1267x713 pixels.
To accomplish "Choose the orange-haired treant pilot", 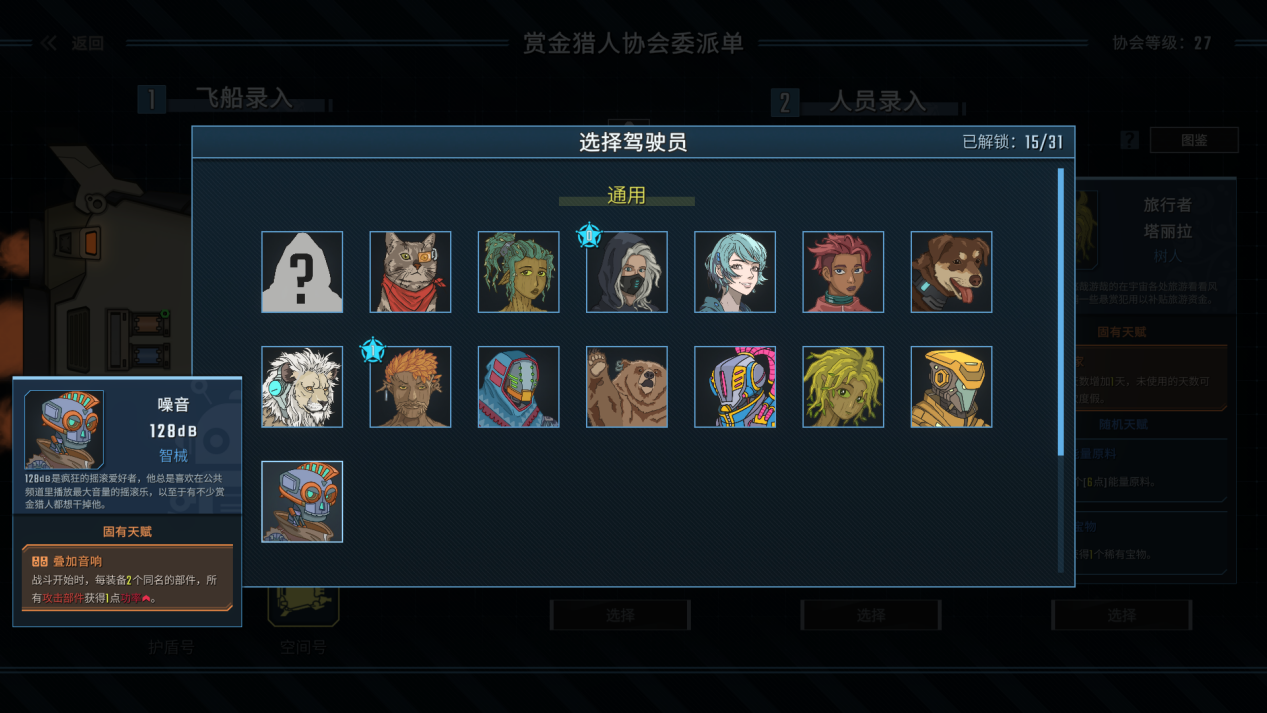I will (410, 387).
